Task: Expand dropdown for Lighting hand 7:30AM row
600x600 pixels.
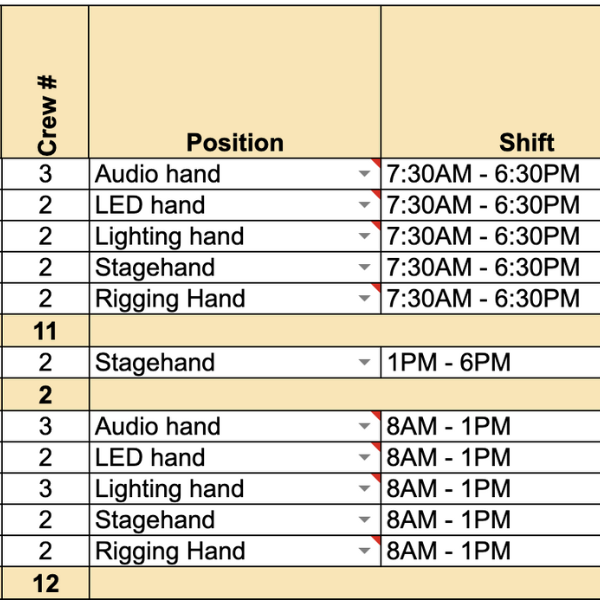Action: [364, 236]
